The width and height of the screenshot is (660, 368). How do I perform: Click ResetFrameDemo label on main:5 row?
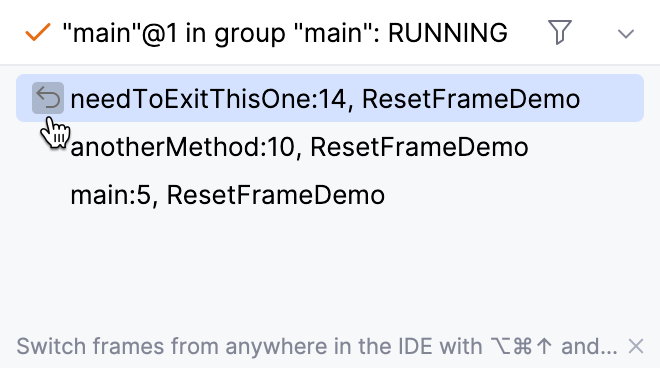point(276,195)
